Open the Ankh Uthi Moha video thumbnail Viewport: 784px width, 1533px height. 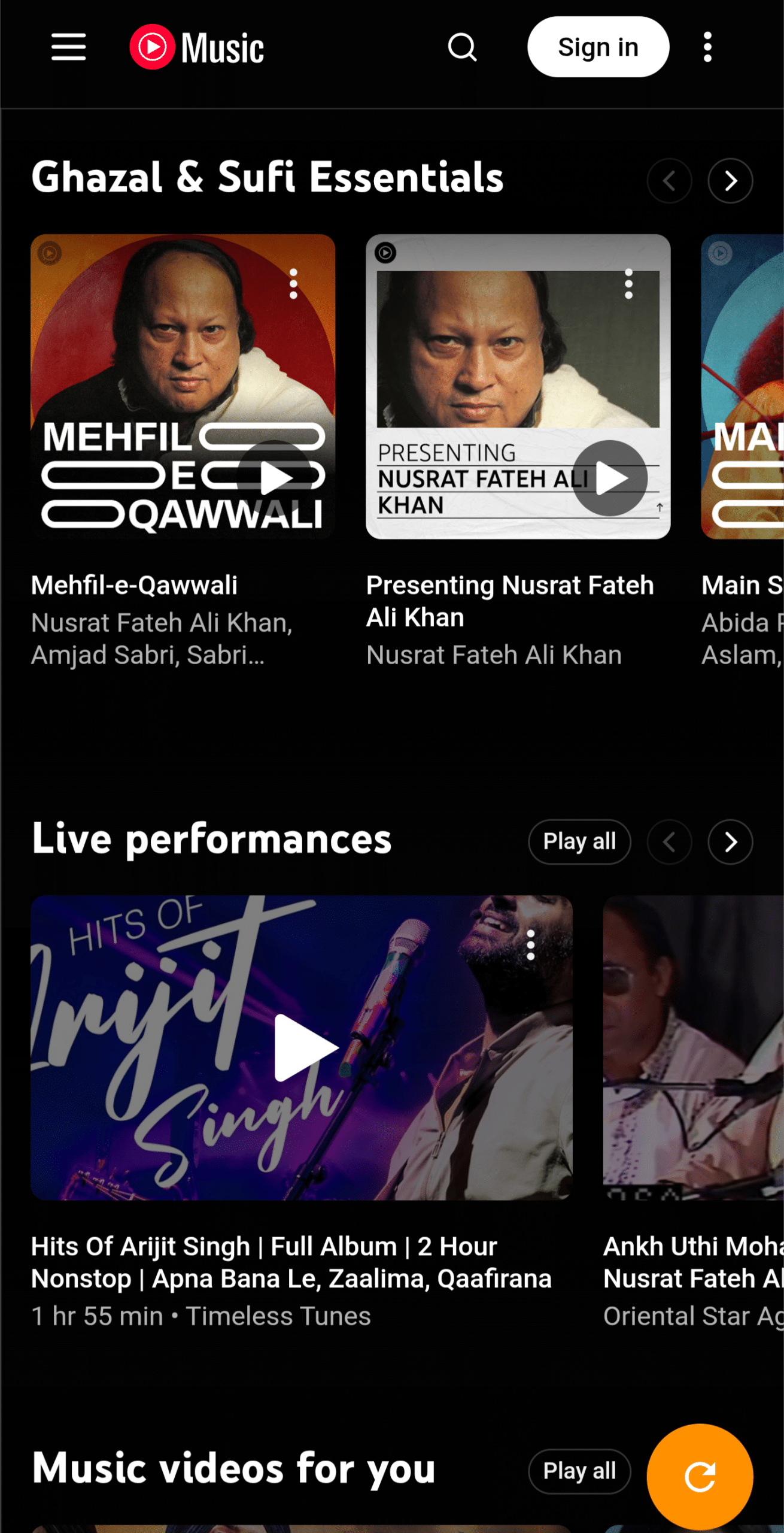[693, 1047]
